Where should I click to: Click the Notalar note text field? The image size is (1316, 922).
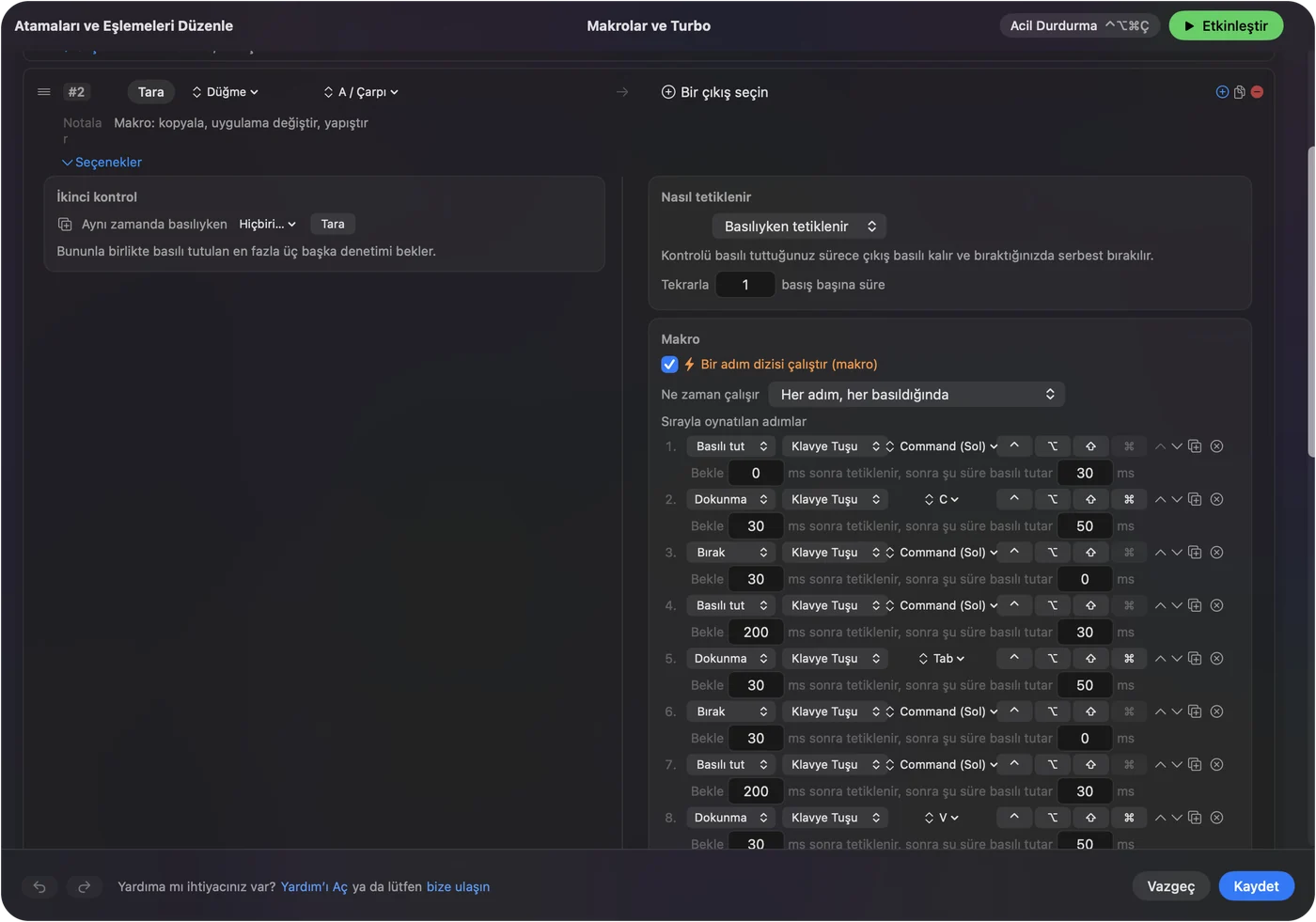pos(241,123)
